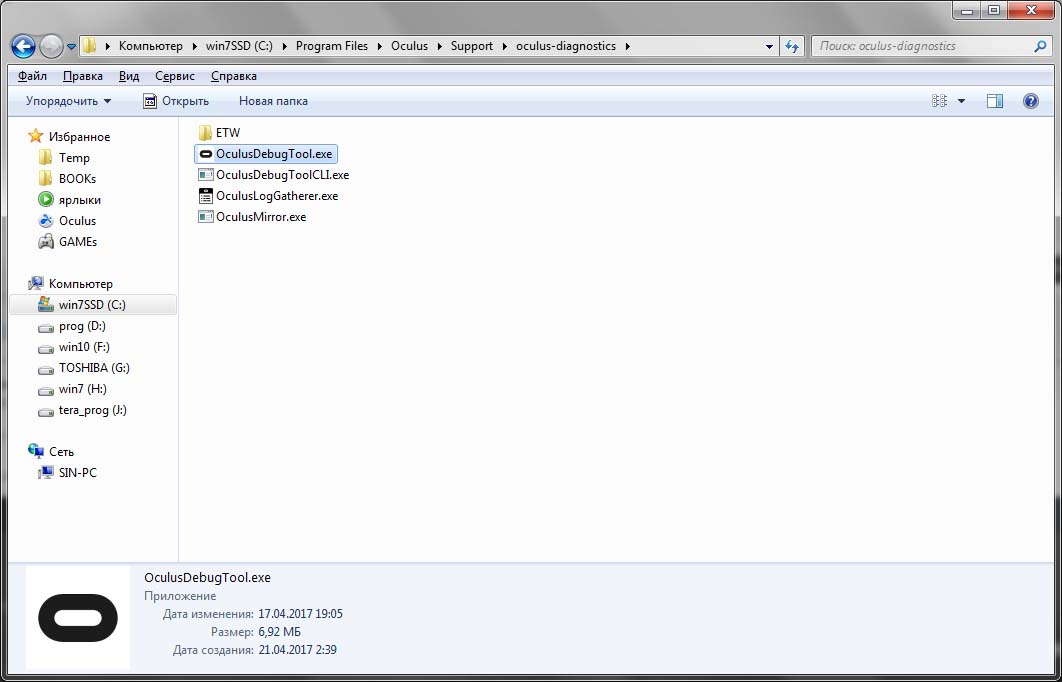Click the OculusMirror.exe file icon
The height and width of the screenshot is (682, 1062).
point(205,217)
